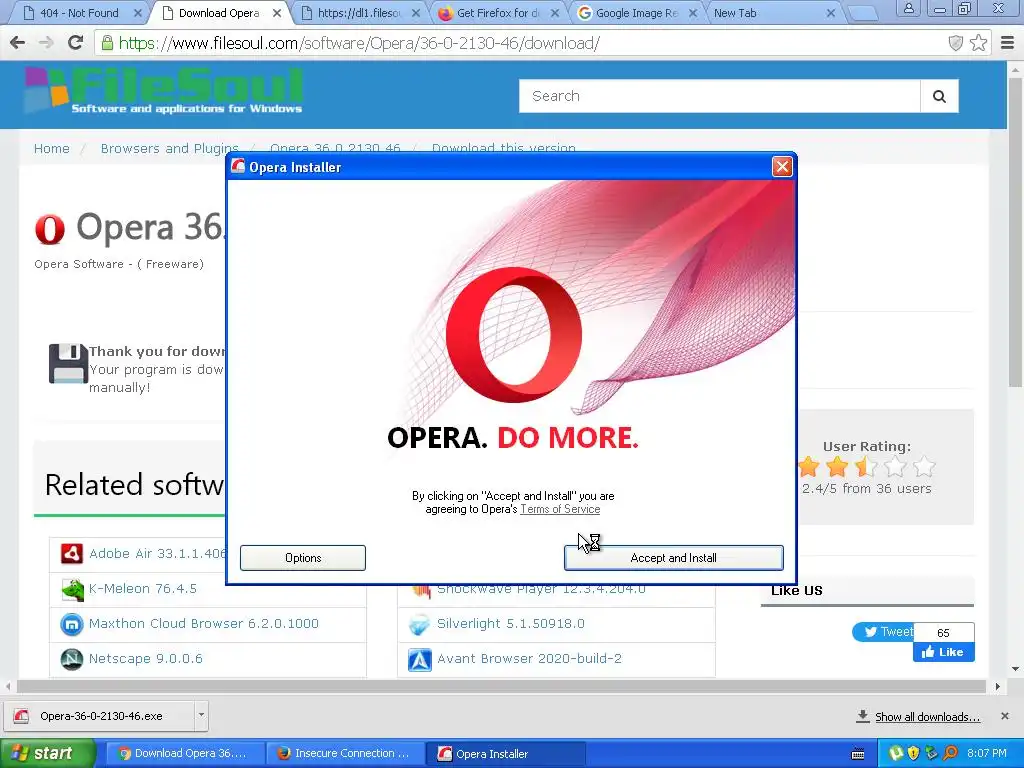This screenshot has height=768, width=1024.
Task: Click the Facebook Like button
Action: (x=943, y=652)
